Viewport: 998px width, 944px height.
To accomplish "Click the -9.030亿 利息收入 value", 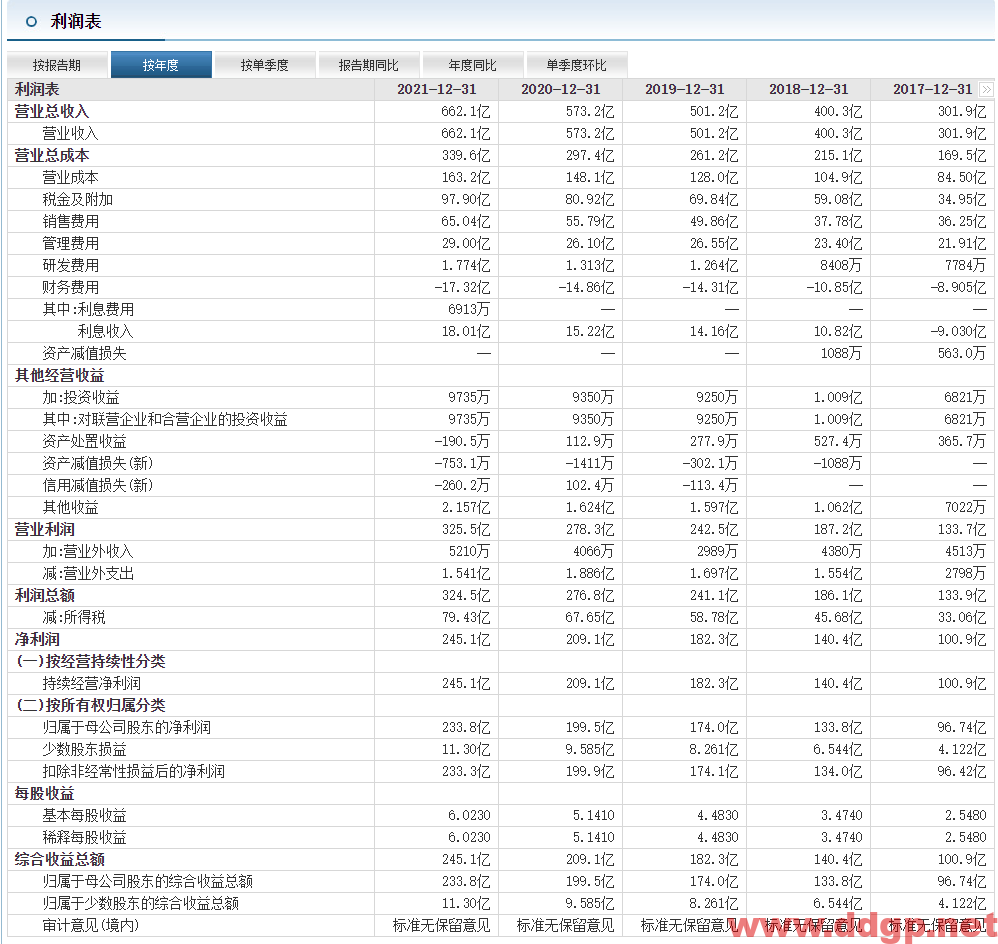I will (958, 331).
